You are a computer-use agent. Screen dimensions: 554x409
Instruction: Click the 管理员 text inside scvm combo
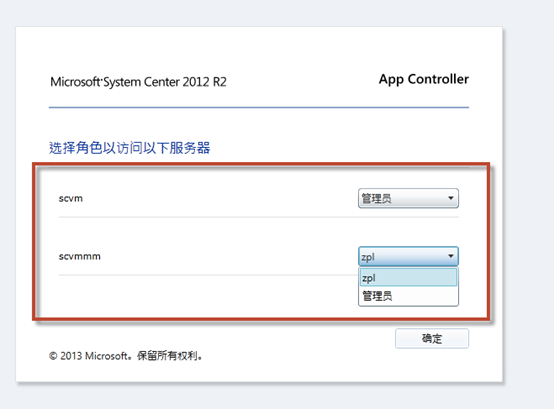pyautogui.click(x=376, y=198)
